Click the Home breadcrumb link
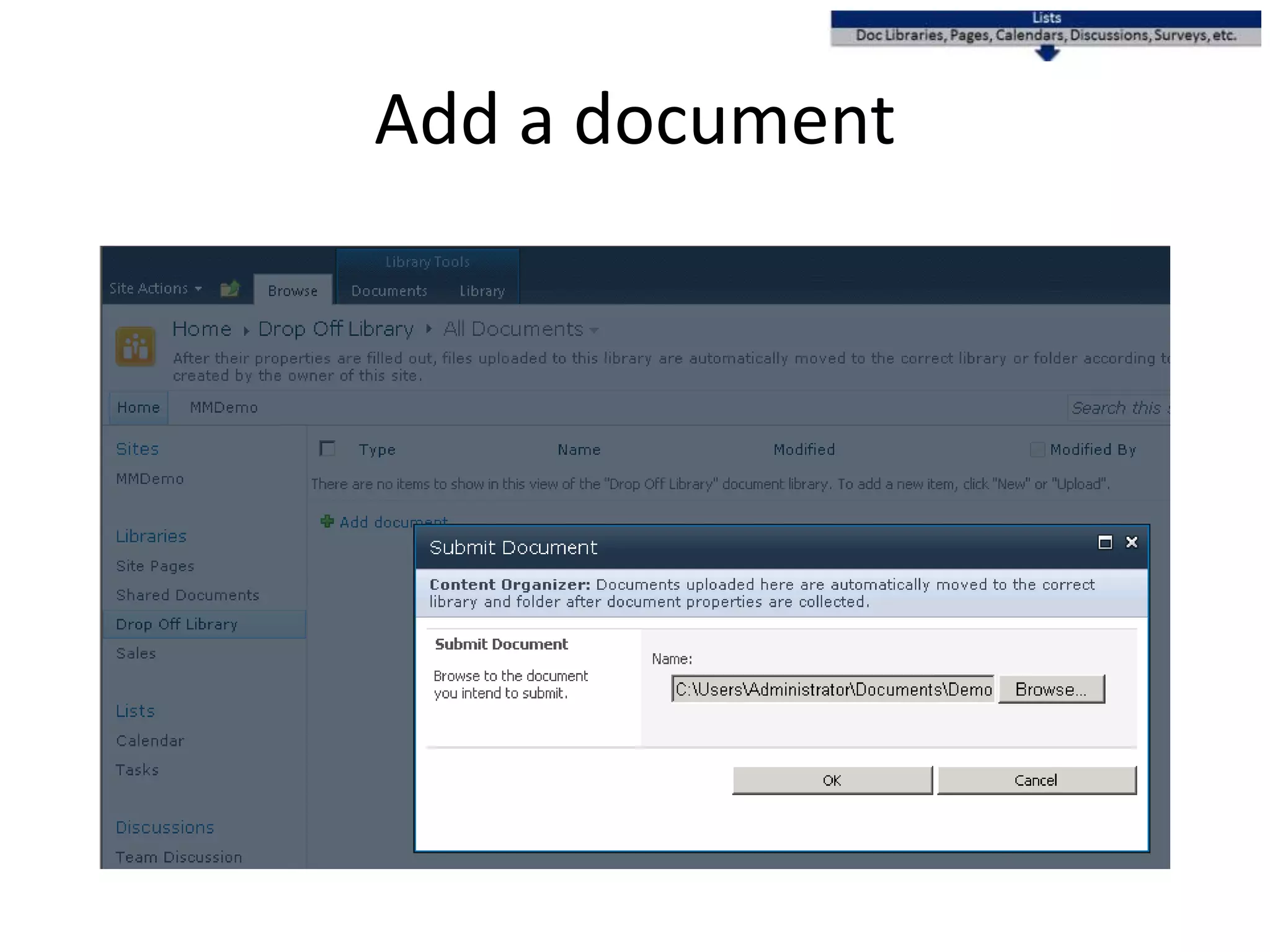 pyautogui.click(x=202, y=328)
